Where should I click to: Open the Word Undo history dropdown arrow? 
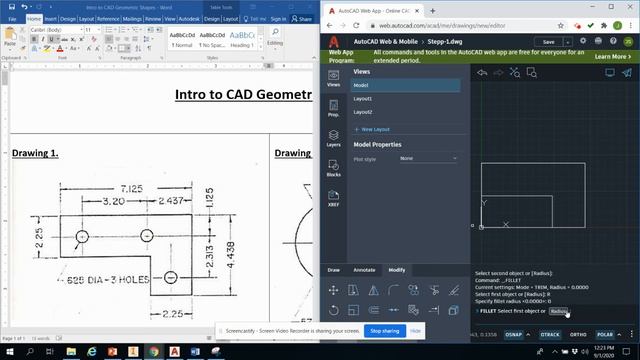click(31, 7)
